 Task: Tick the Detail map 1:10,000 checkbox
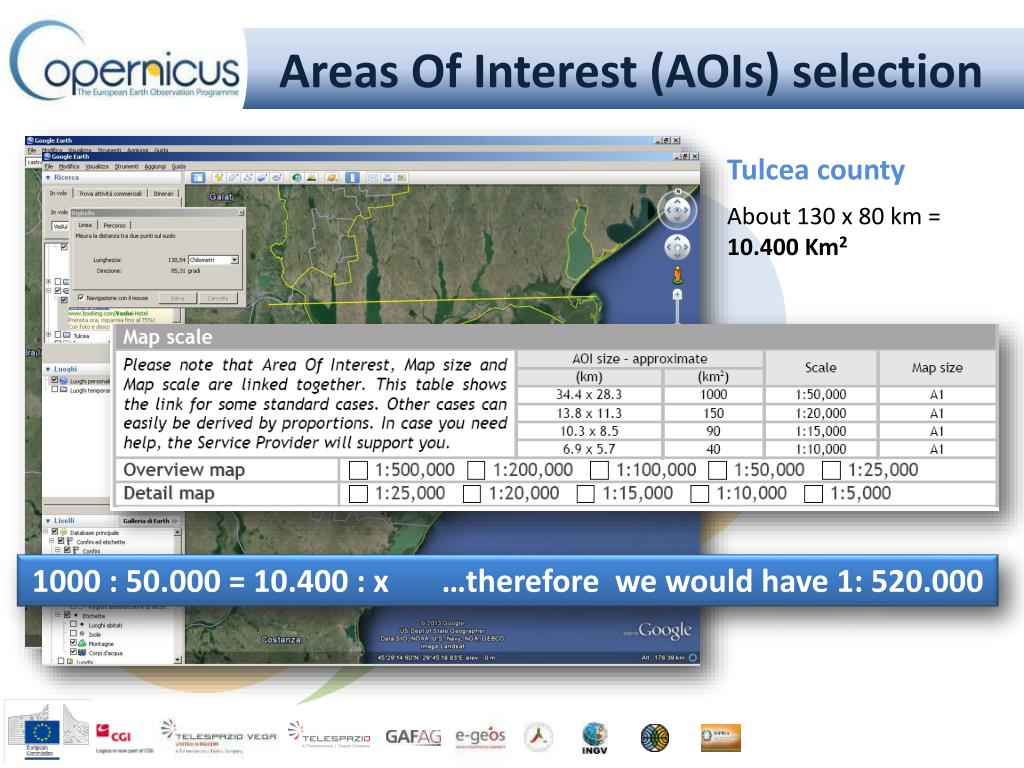[x=699, y=494]
